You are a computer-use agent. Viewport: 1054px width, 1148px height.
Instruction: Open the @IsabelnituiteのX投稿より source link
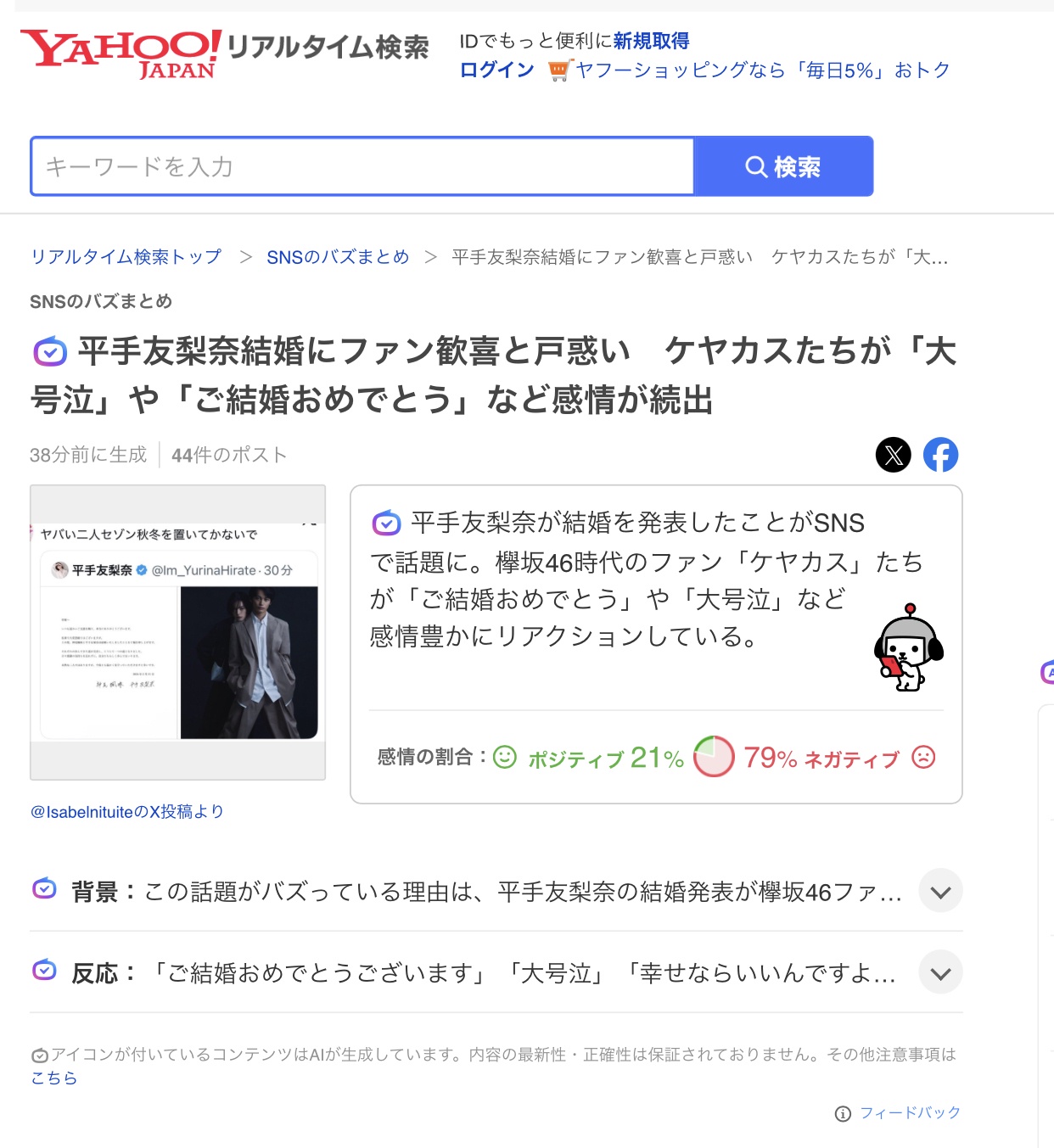click(x=127, y=812)
